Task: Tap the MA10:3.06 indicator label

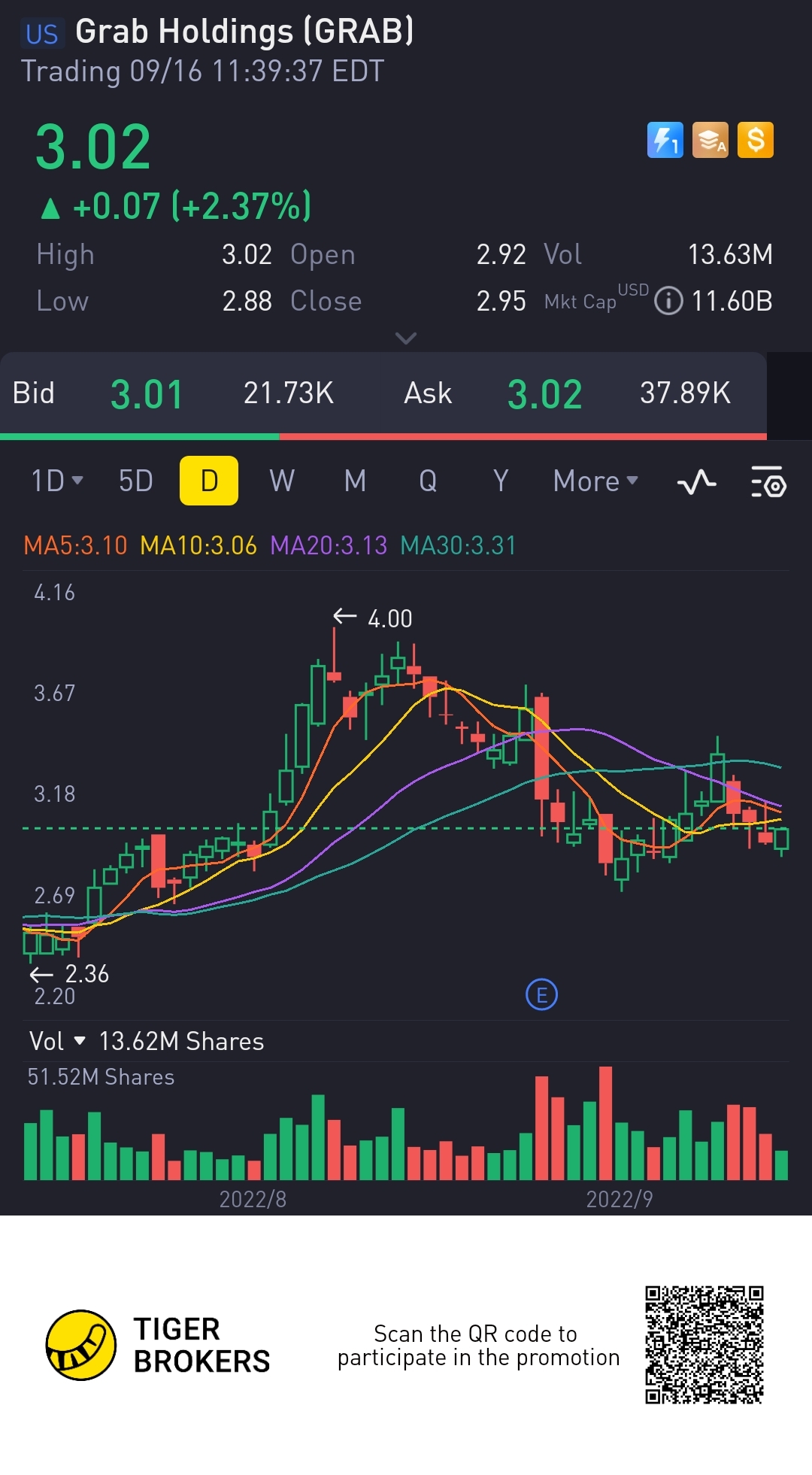Action: point(198,545)
